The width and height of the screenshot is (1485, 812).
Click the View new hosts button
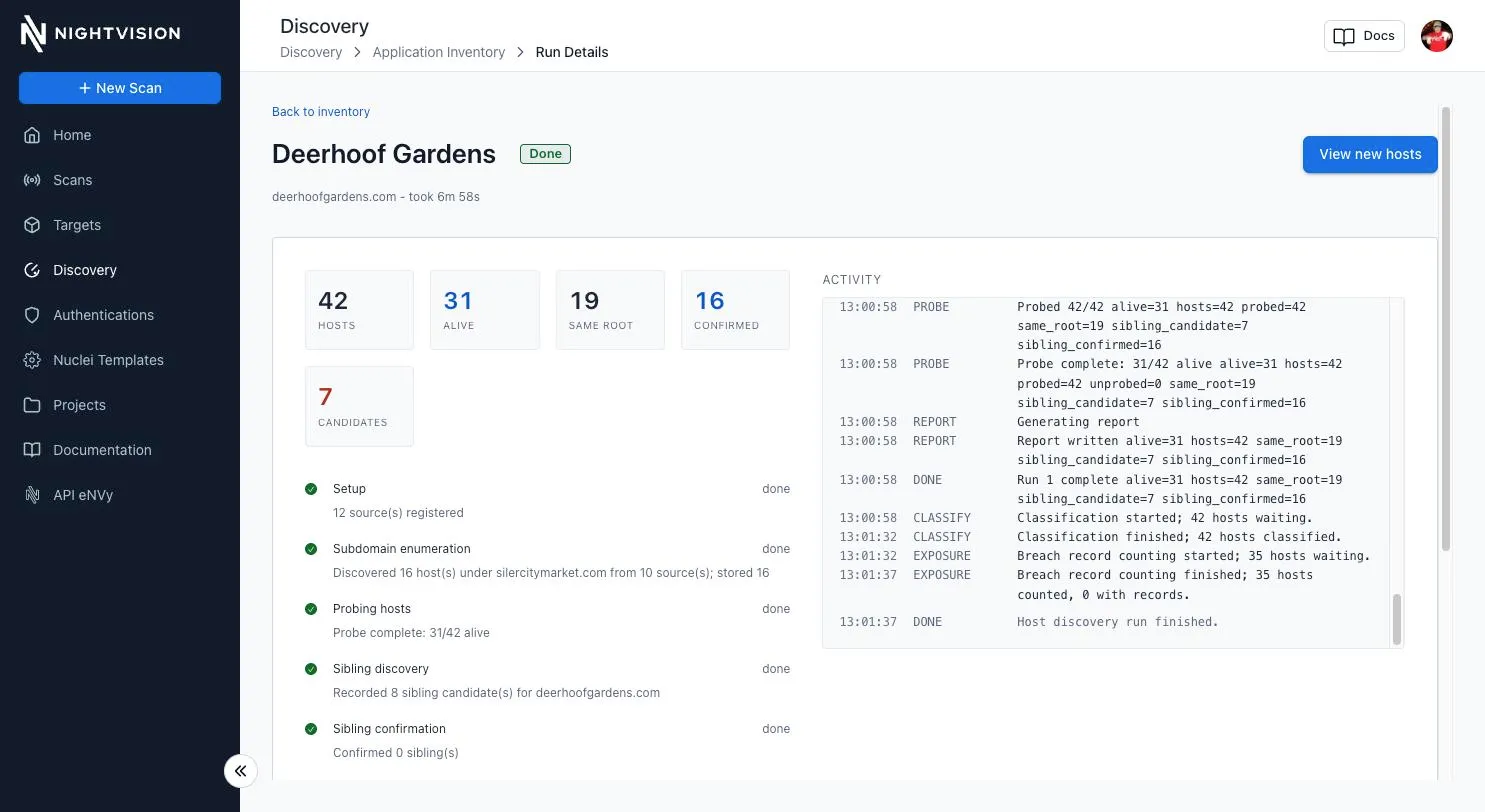click(1370, 154)
